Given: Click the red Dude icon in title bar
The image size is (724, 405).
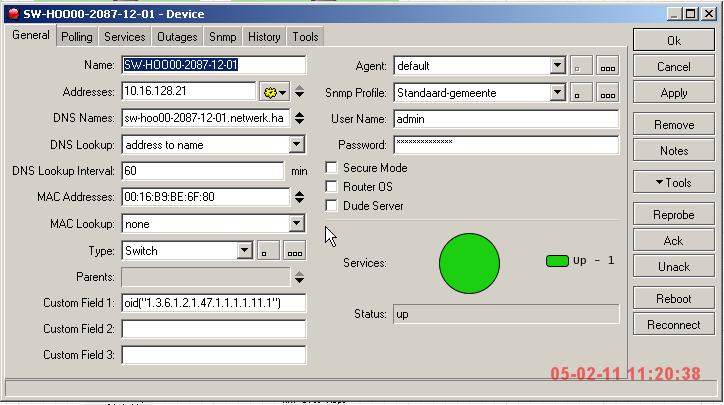Looking at the screenshot, I should point(13,14).
